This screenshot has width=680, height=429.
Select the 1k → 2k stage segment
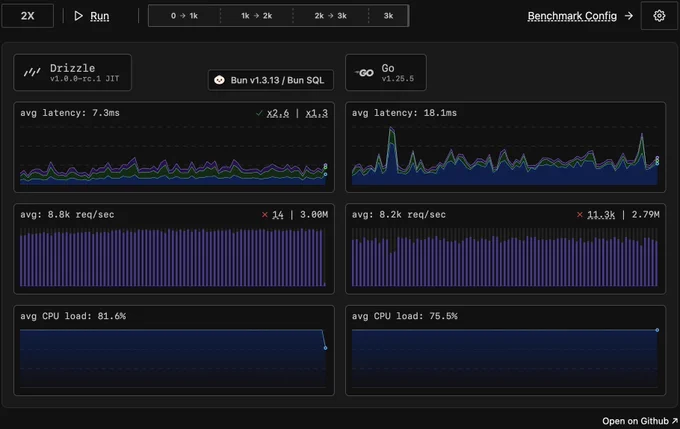[257, 16]
